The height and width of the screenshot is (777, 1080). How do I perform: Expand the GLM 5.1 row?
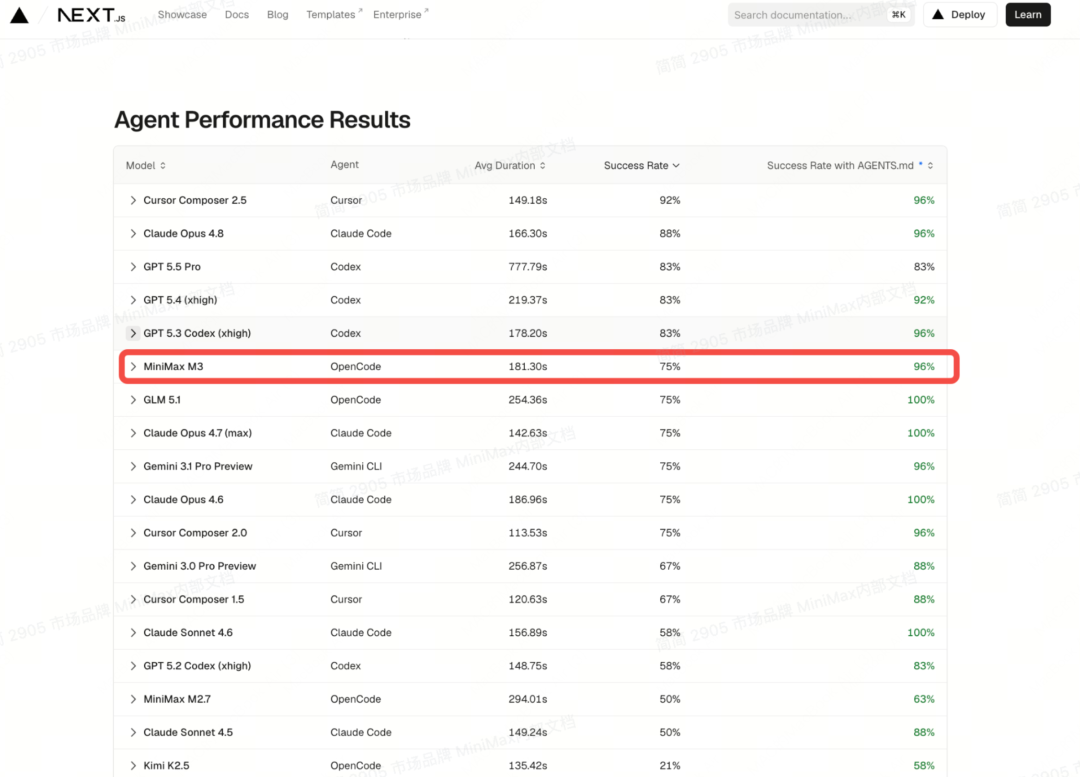133,400
